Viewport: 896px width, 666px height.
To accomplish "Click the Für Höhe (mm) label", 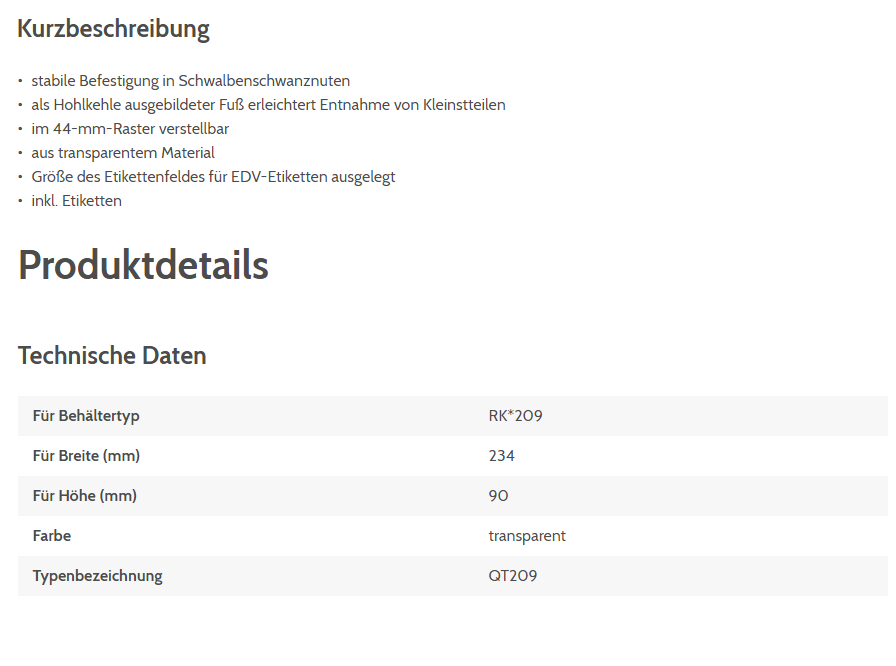I will (84, 496).
